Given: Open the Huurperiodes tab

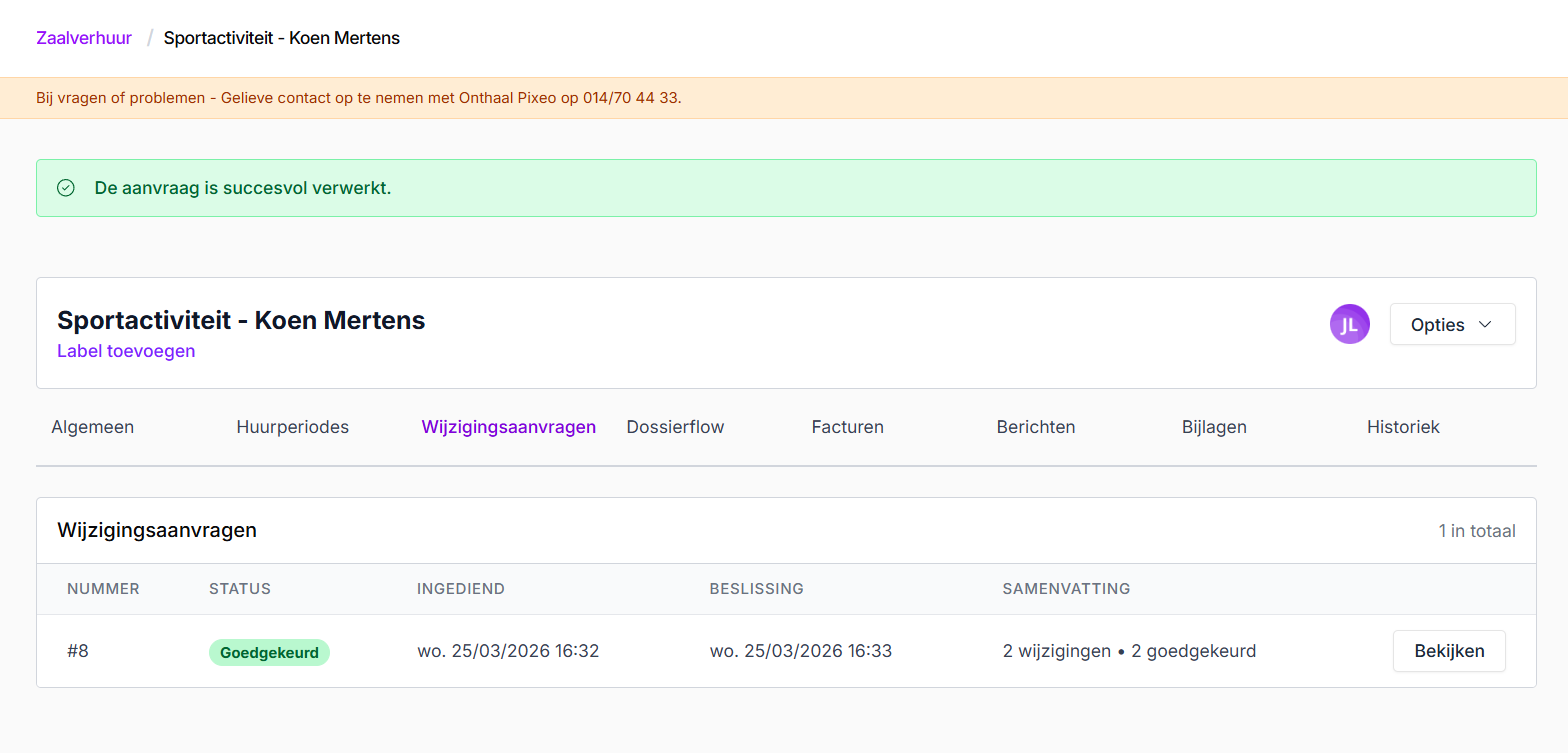Looking at the screenshot, I should 292,427.
